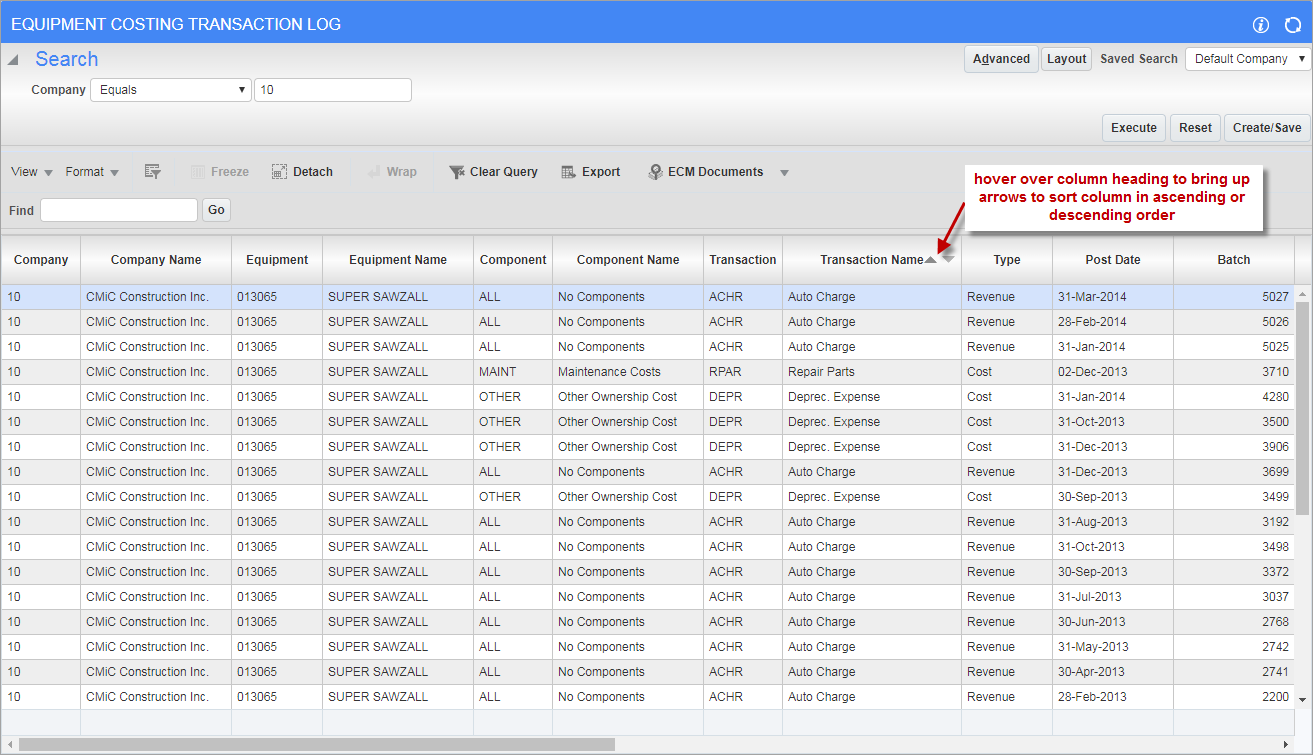Open the Default Company saved search dropdown
The image size is (1313, 755).
pyautogui.click(x=1246, y=58)
